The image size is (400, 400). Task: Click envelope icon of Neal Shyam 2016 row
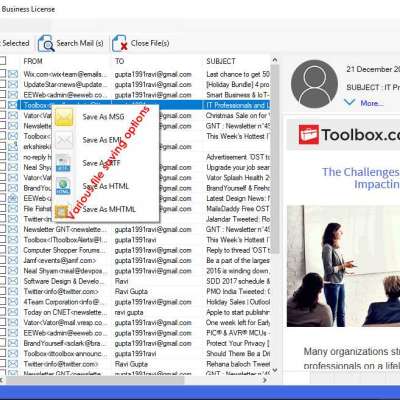click(13, 271)
